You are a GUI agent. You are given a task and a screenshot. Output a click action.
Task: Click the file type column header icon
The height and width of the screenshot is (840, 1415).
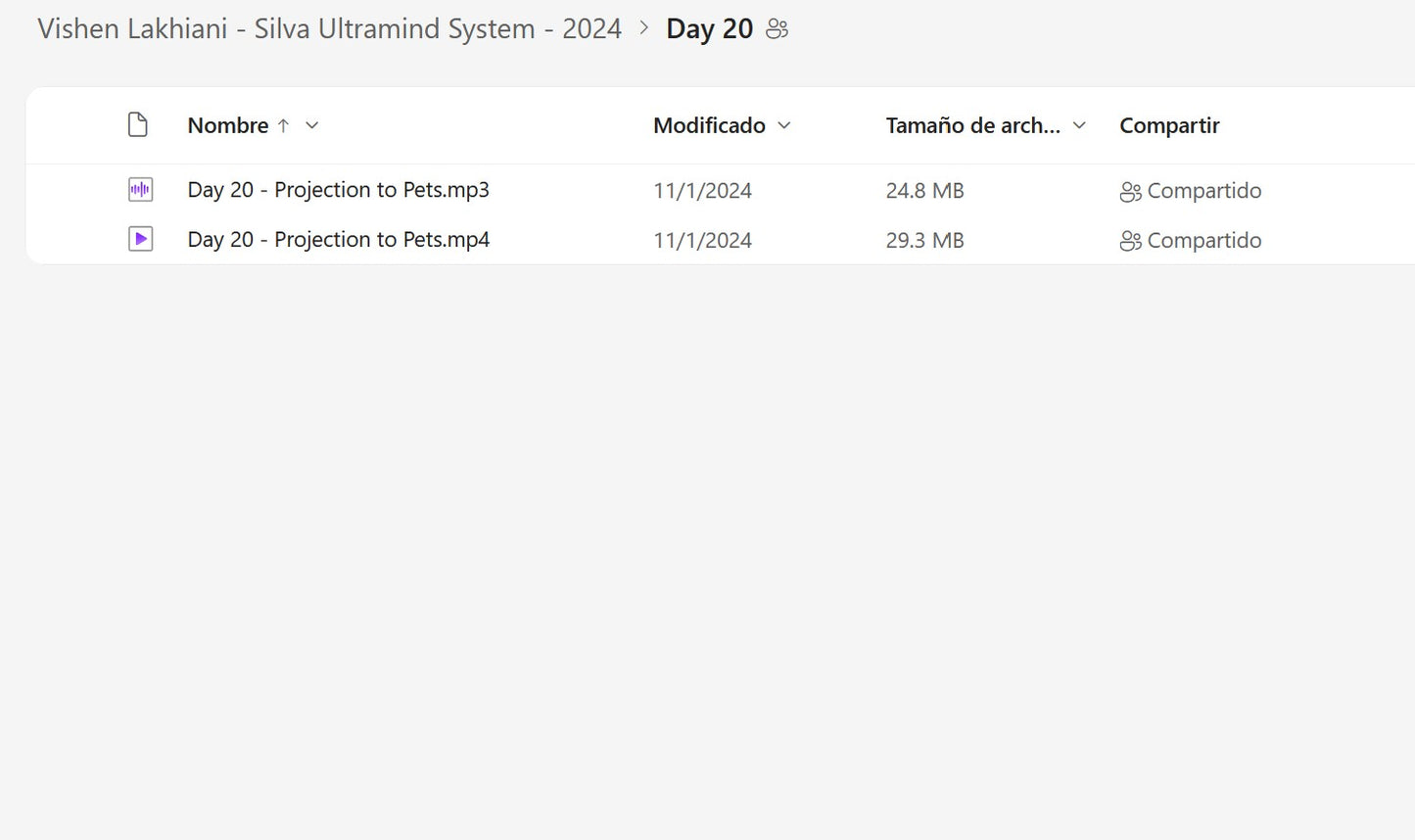point(138,125)
